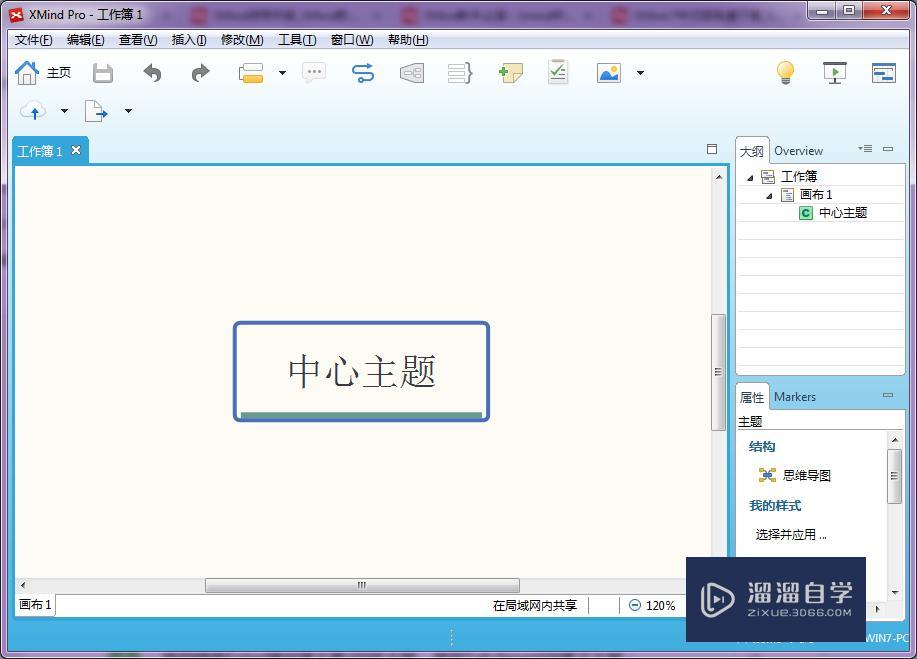Export the workbook icon
Viewport: 917px width, 659px height.
coord(96,111)
